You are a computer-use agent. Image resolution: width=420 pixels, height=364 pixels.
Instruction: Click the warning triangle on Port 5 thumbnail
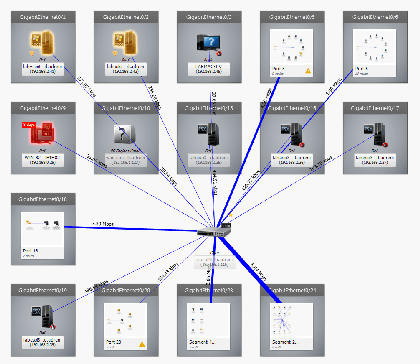(308, 71)
